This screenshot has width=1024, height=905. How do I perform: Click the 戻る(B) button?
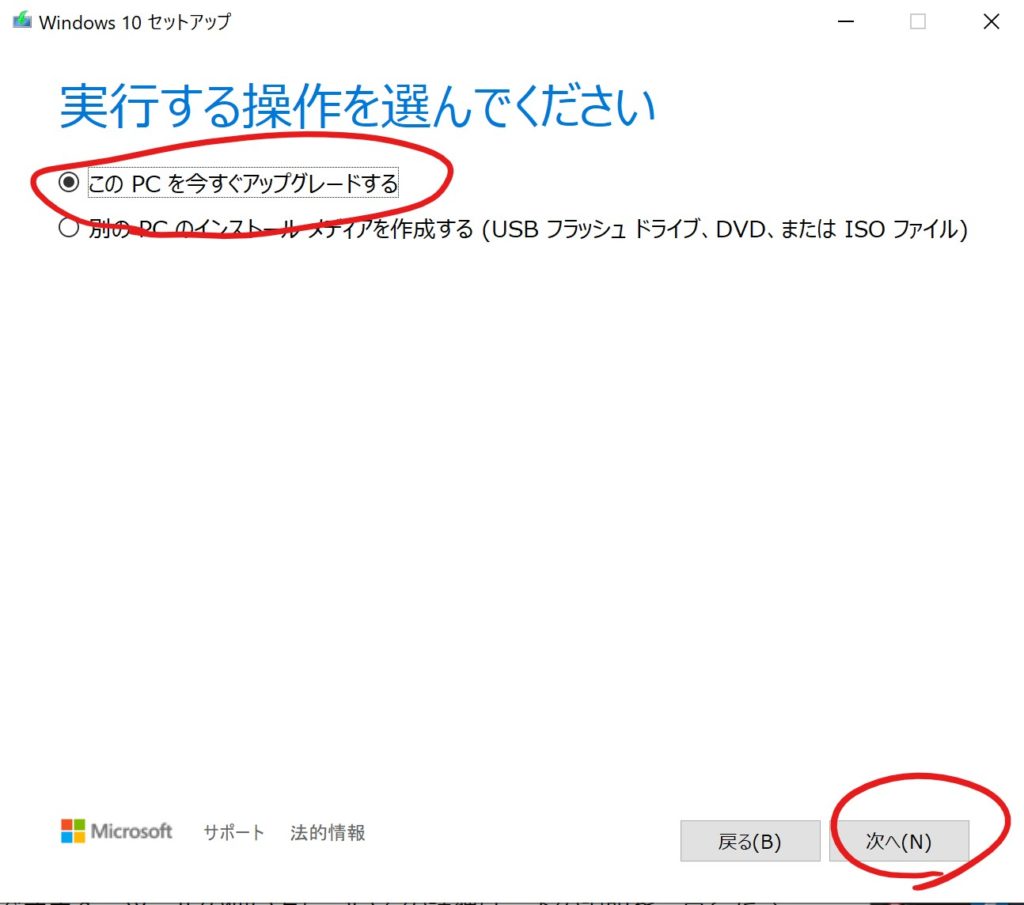click(x=750, y=841)
